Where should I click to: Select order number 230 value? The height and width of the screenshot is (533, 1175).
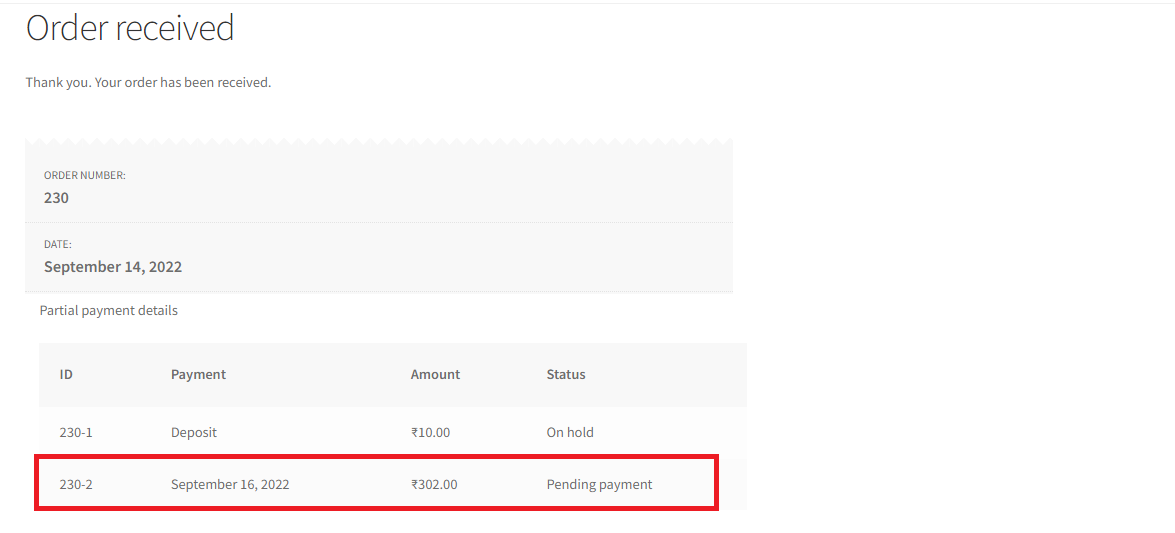pos(56,198)
